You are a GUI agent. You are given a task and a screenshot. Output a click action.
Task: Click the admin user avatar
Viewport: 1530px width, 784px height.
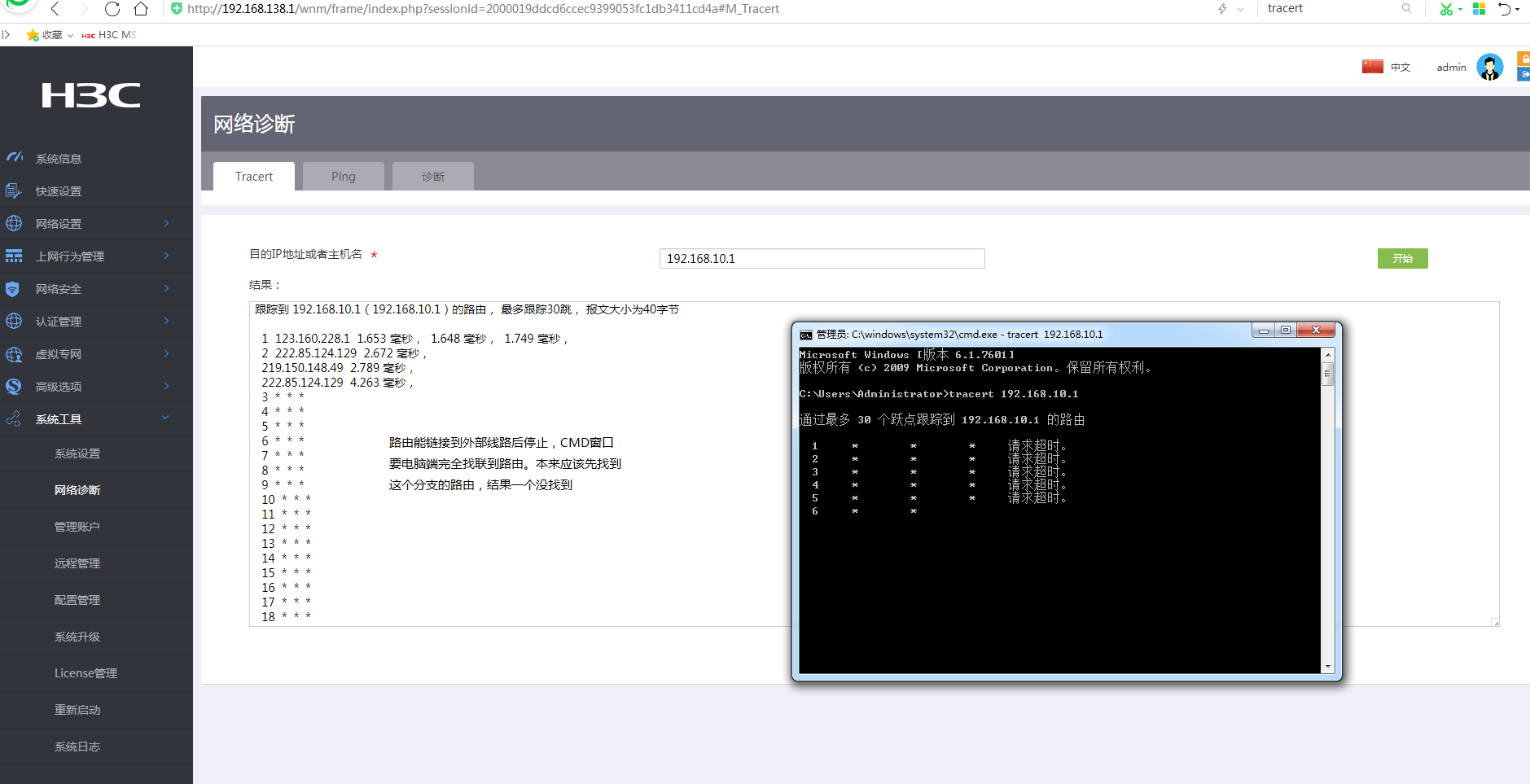1490,67
